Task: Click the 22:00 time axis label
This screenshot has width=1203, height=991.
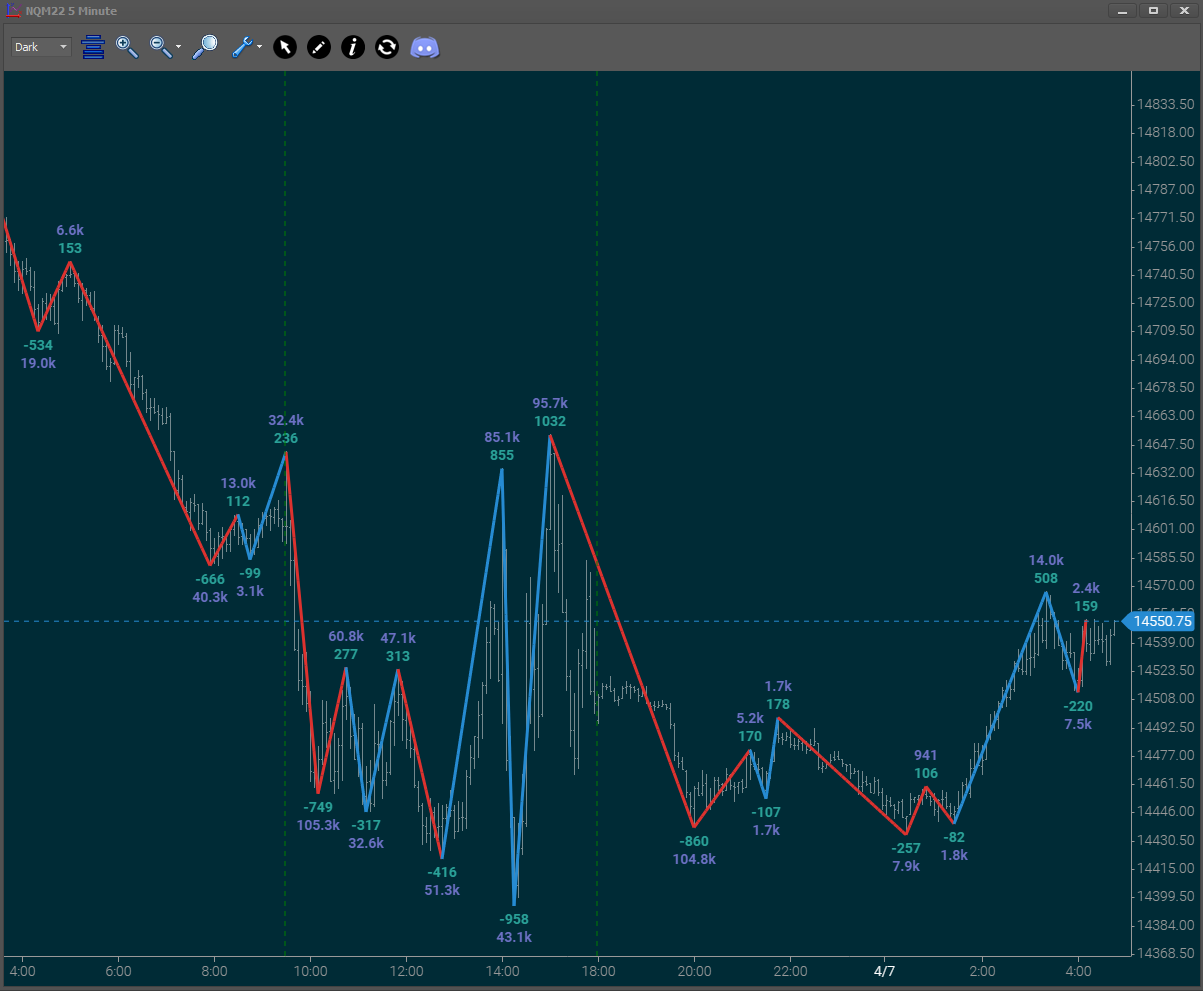Action: [790, 971]
